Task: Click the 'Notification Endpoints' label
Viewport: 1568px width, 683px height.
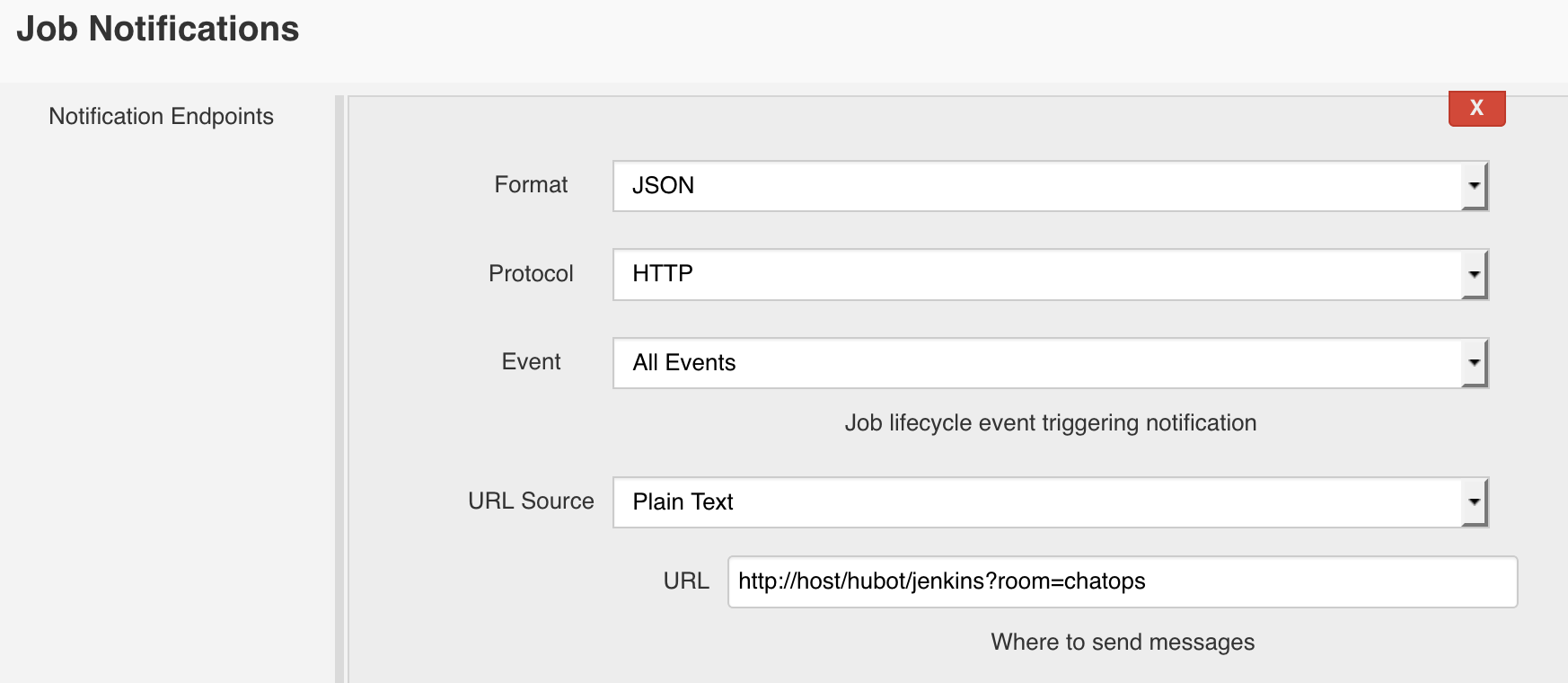Action: point(161,116)
